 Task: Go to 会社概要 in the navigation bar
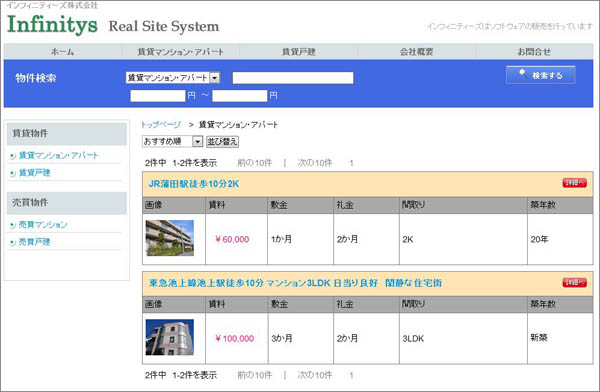[416, 52]
